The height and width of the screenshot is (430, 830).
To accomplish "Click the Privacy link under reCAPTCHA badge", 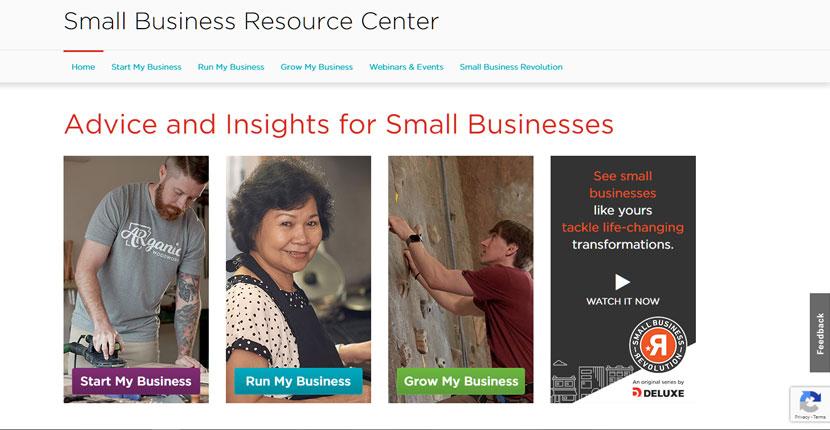I will [x=801, y=417].
